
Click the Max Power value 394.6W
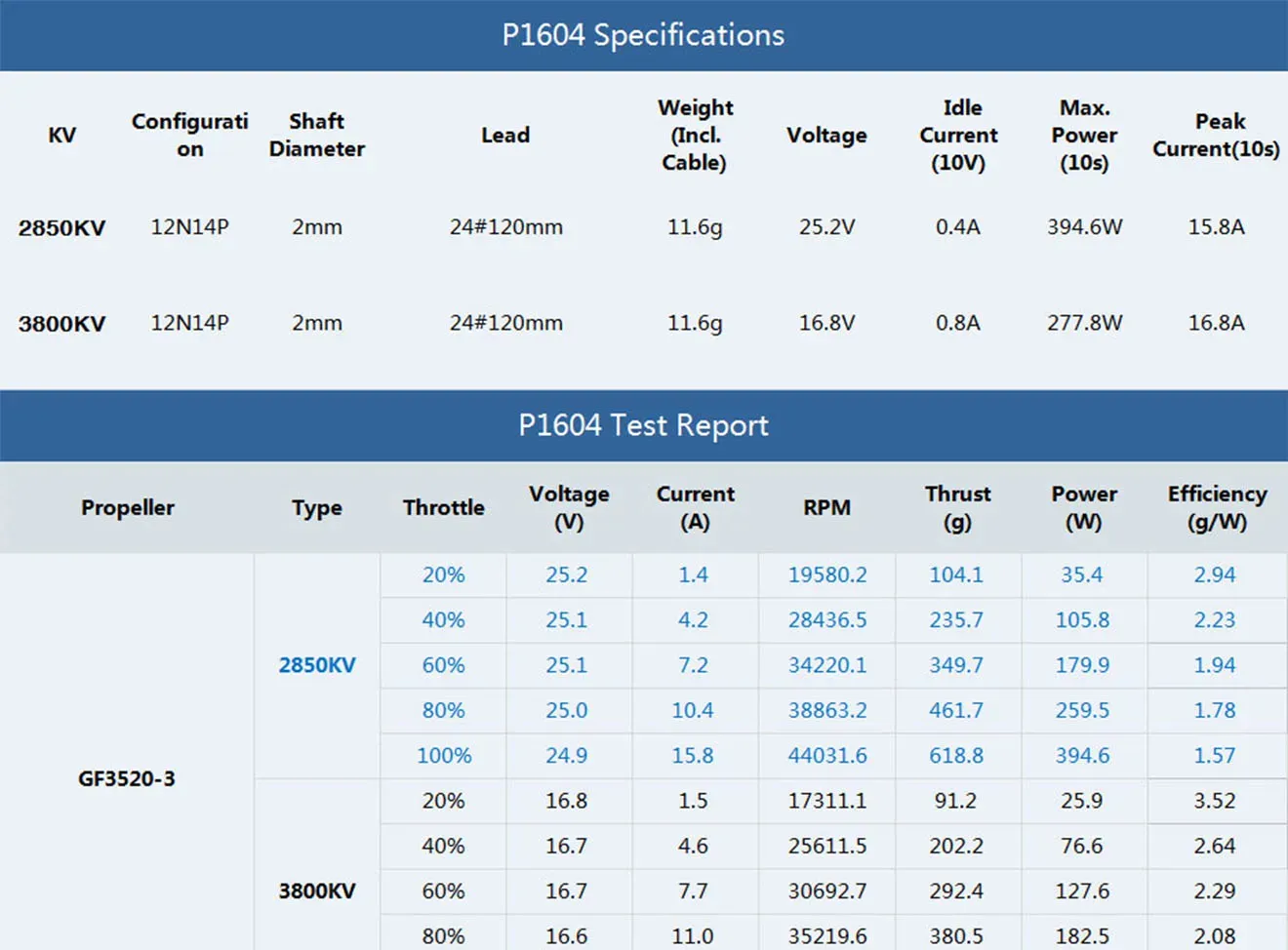click(x=1083, y=227)
